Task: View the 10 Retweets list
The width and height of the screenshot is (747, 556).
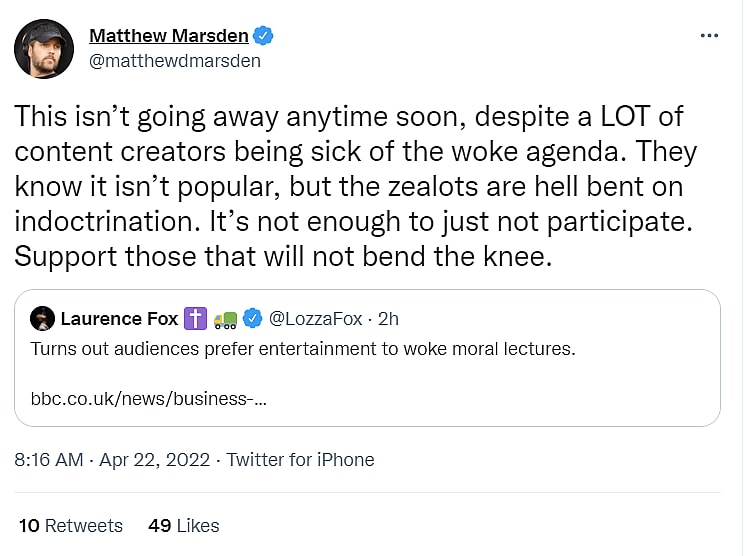Action: click(70, 525)
